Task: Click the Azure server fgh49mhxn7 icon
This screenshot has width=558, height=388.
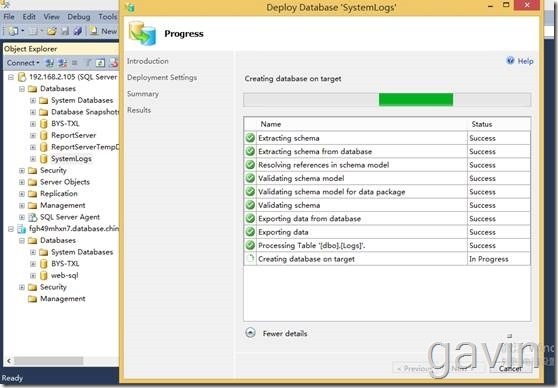Action: coord(22,229)
